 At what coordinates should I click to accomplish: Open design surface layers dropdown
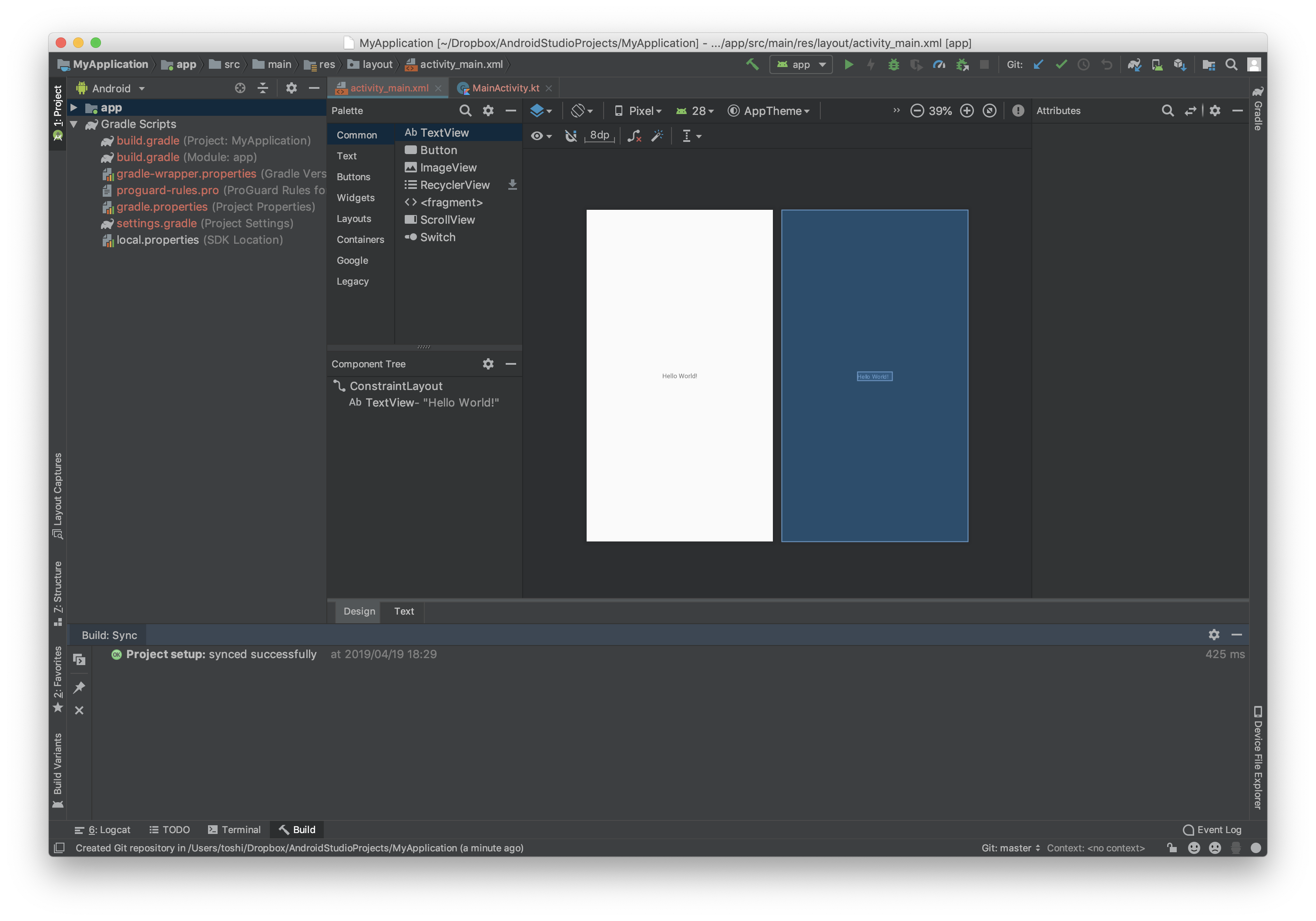pyautogui.click(x=541, y=111)
